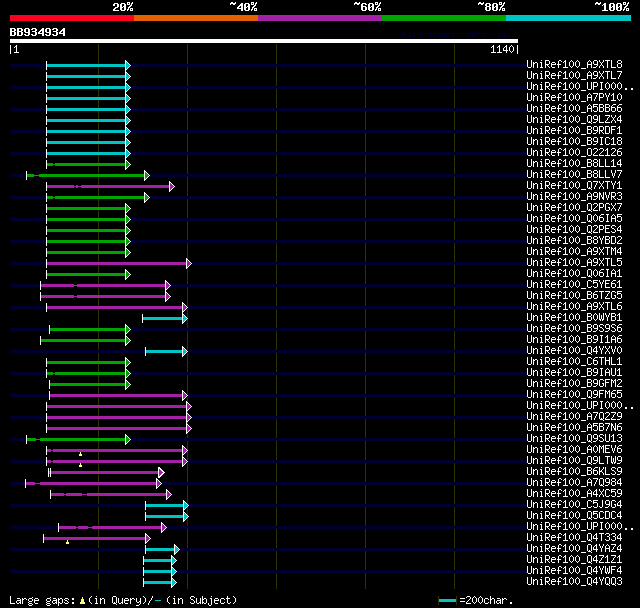Screen dimensions: 640x608
Task: Select UniRef100_B9GFM2 label
Action: coord(574,384)
